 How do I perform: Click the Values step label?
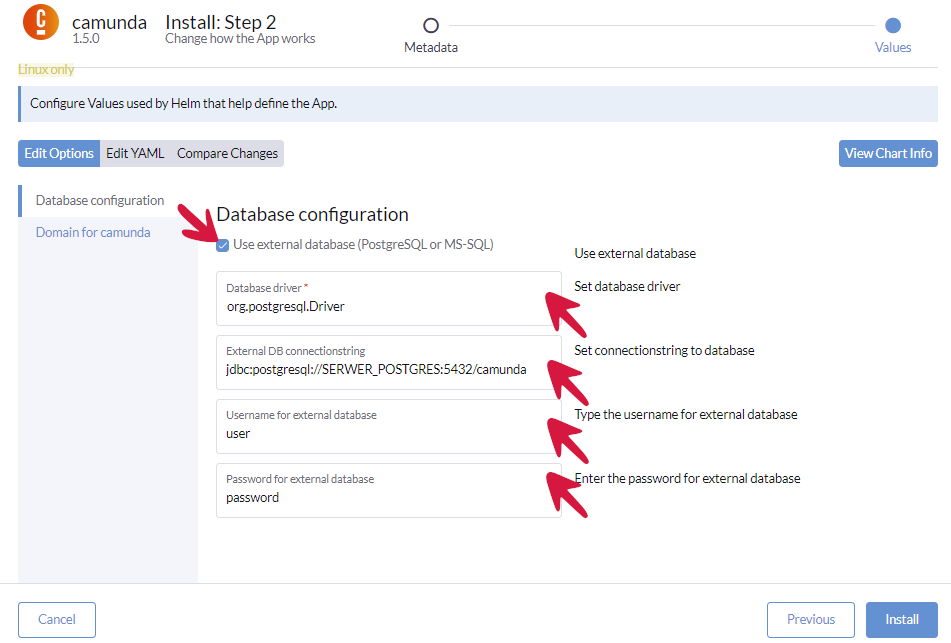point(893,47)
